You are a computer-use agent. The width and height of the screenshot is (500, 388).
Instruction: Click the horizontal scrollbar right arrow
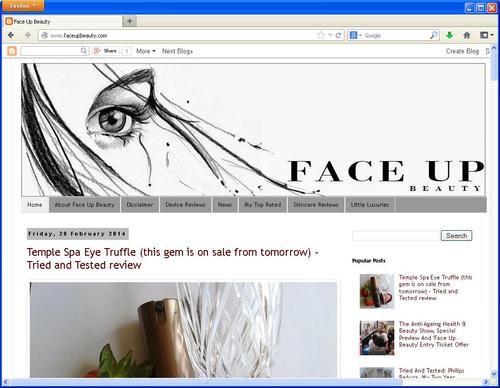click(x=486, y=382)
